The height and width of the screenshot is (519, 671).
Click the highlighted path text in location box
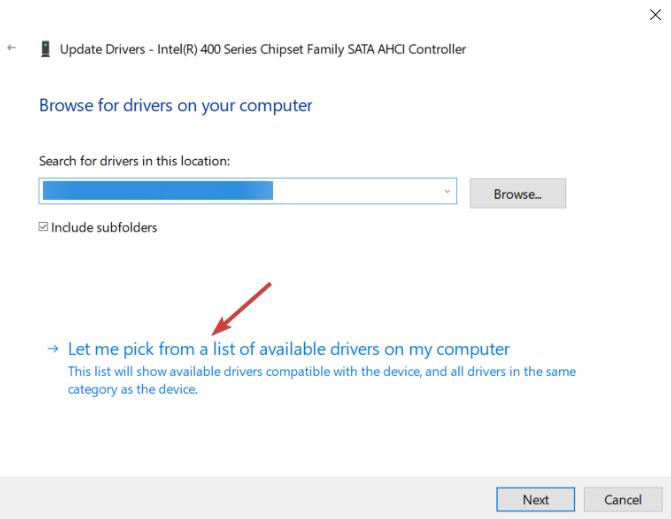pos(157,192)
